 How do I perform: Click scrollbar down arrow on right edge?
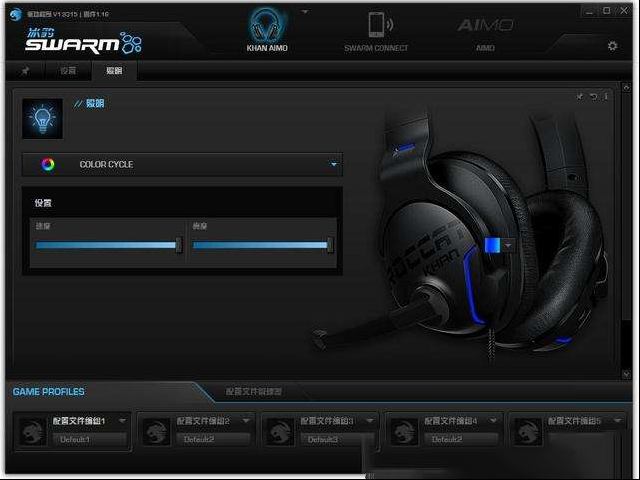(x=626, y=374)
